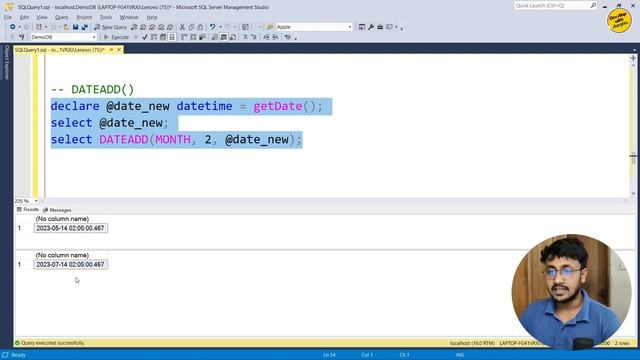The width and height of the screenshot is (640, 360).
Task: Toggle IntelliSense enabled
Action: coord(172,37)
